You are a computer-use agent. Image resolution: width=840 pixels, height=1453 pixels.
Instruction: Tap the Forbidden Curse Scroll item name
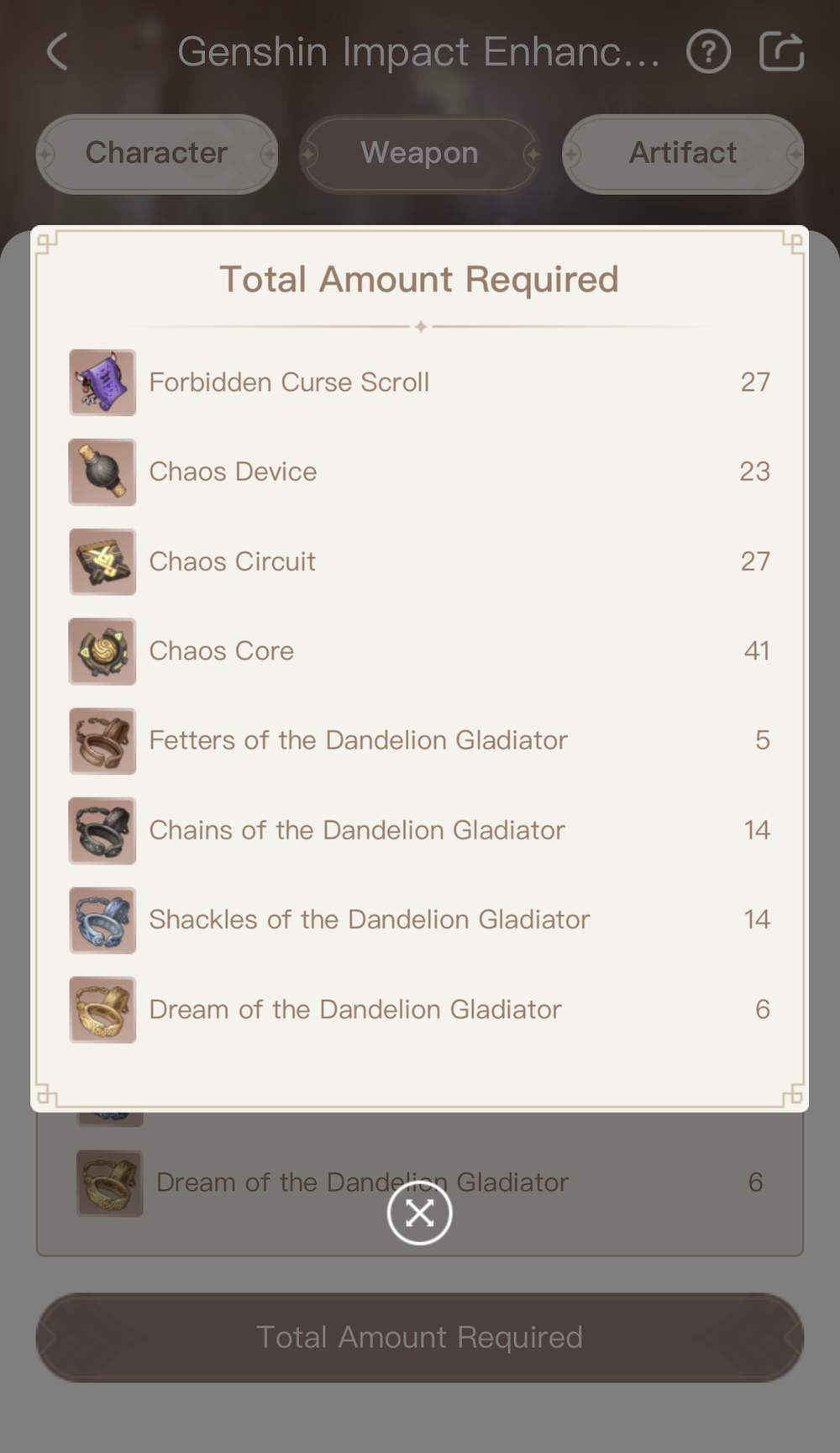(x=289, y=382)
